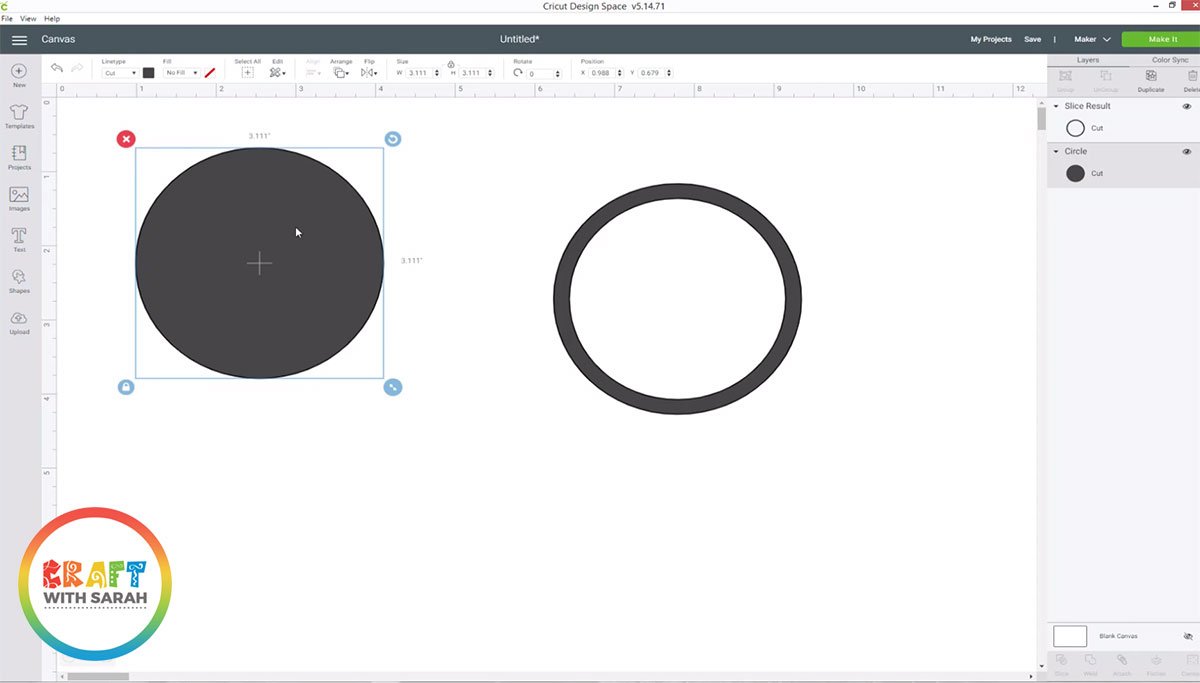Save the project
The width and height of the screenshot is (1200, 683).
[1032, 39]
